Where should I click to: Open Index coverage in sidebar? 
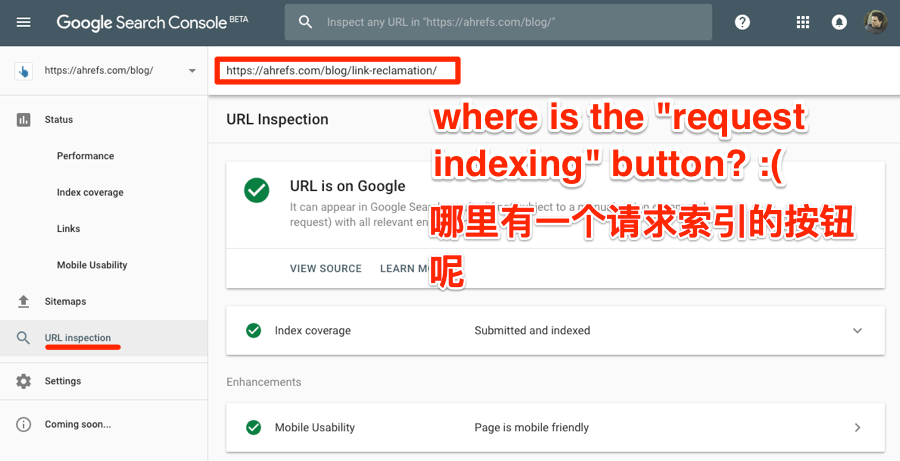[x=90, y=192]
